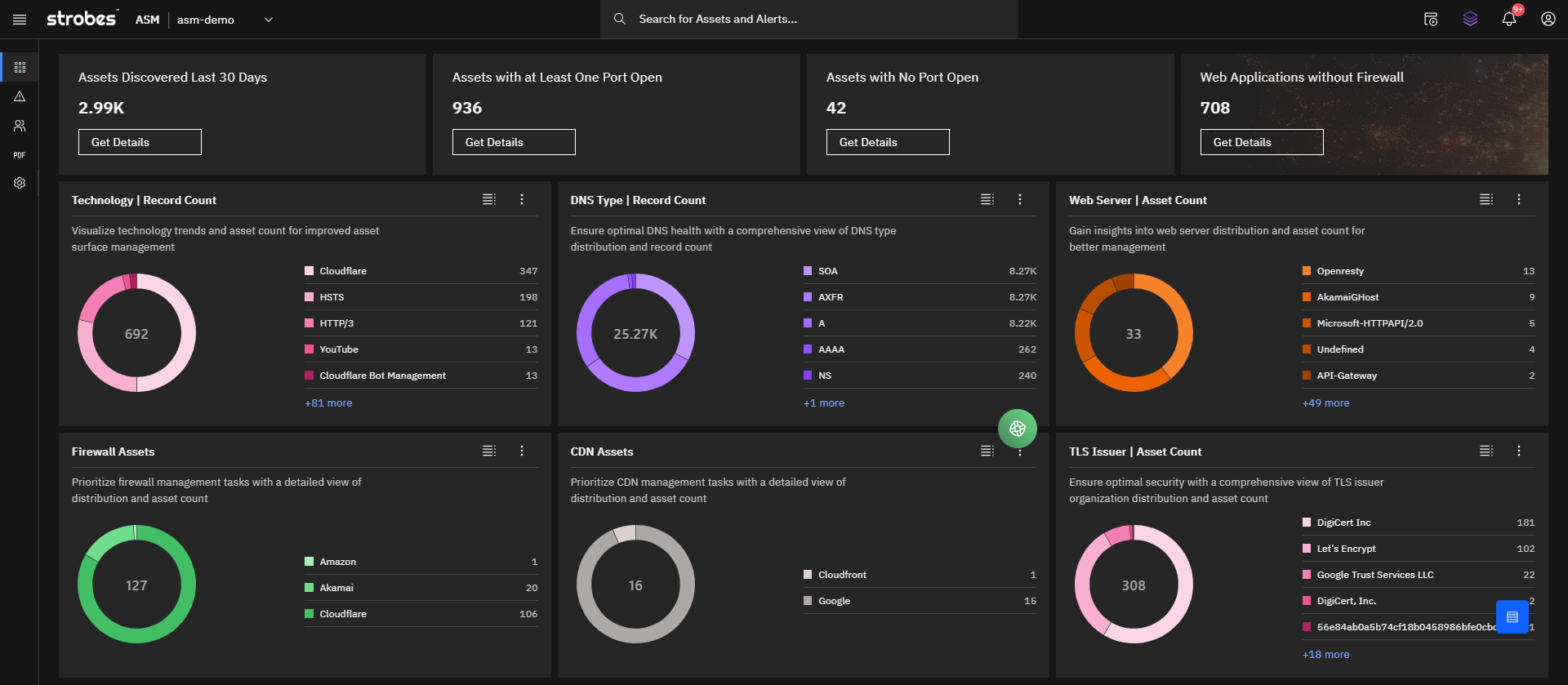The image size is (1568, 685).
Task: Toggle list view on DNS Type card
Action: tap(987, 199)
